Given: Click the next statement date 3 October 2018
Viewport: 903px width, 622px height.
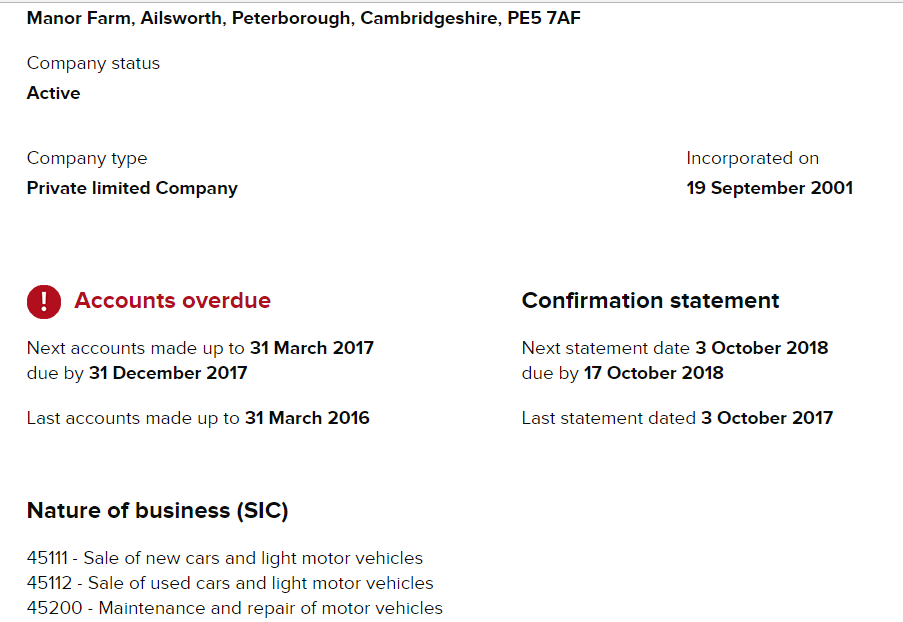Looking at the screenshot, I should 762,348.
